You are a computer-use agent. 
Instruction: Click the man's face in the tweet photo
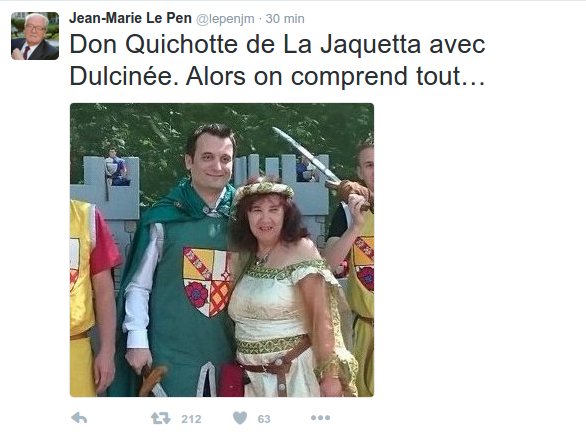pos(210,157)
